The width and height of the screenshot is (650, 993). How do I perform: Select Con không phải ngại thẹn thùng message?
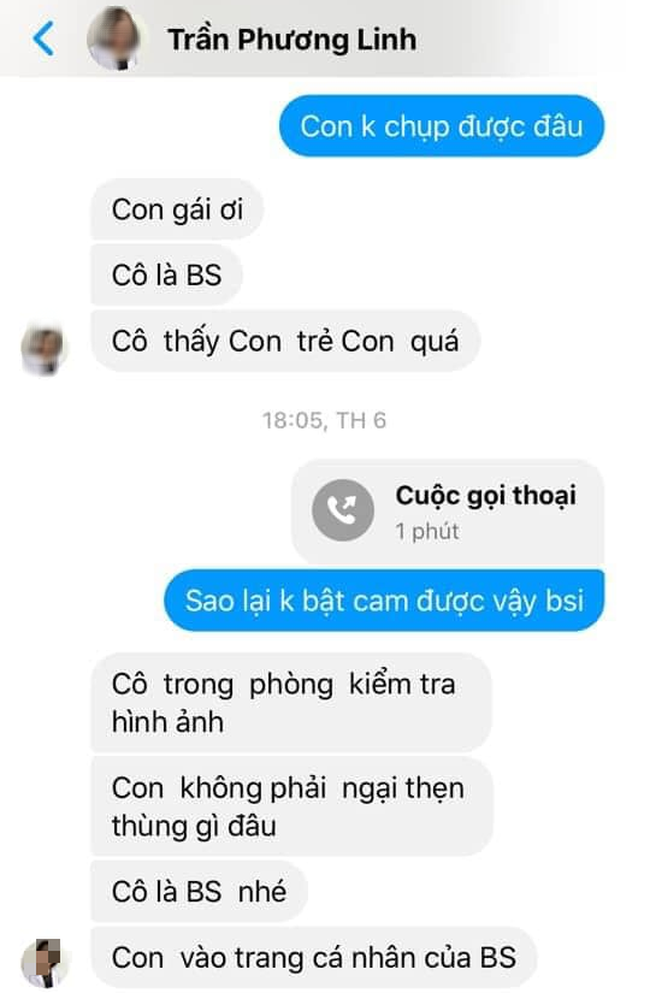(x=292, y=807)
